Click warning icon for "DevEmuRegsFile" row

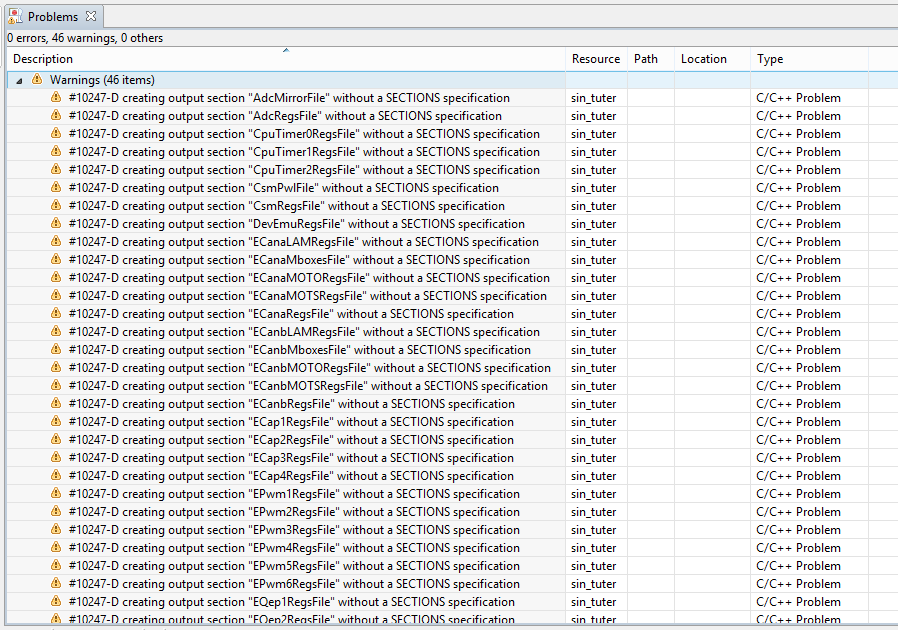(56, 223)
